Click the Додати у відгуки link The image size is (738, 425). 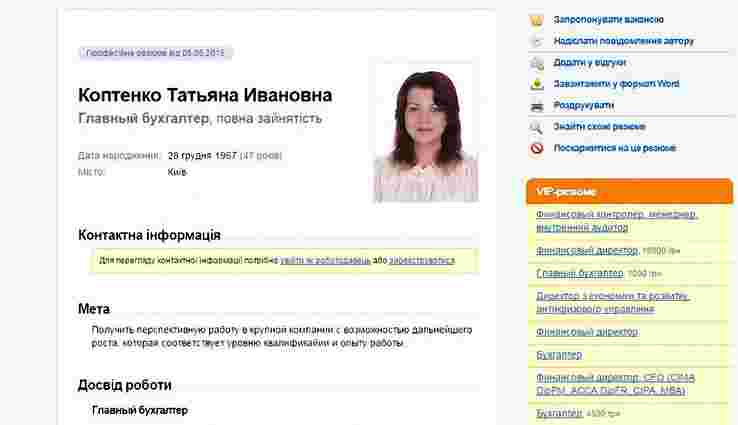point(590,62)
